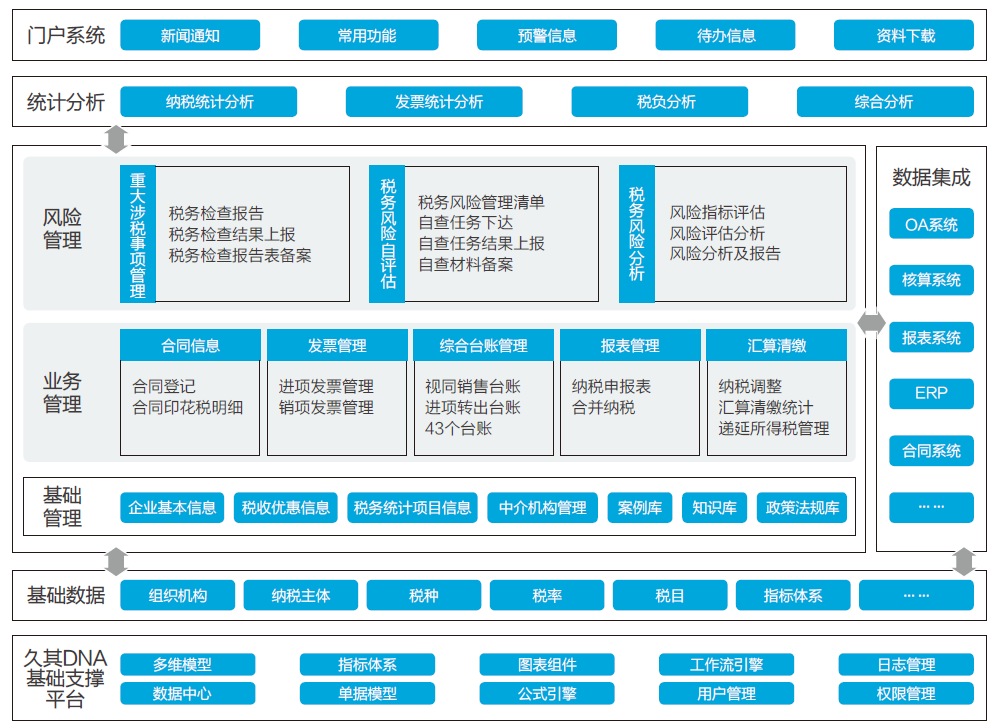Select the 重大涉税事项管理 vertical tab
This screenshot has height=728, width=1002.
(138, 234)
